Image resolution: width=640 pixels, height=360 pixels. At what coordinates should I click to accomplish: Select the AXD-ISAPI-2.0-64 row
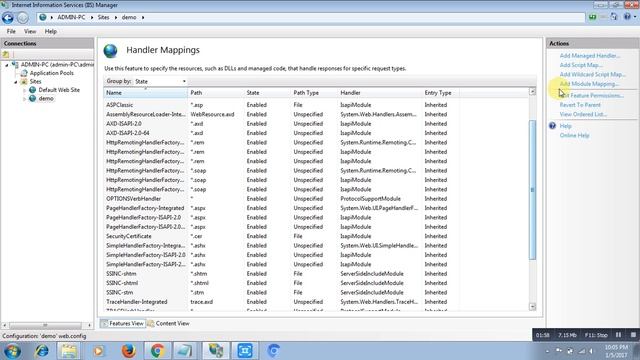282,133
